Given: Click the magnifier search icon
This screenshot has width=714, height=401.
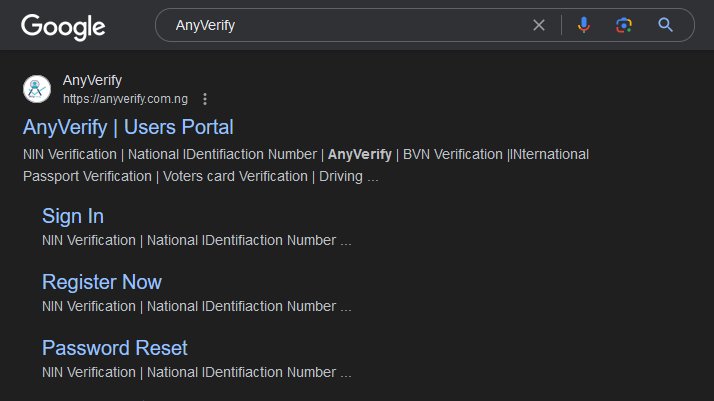Looking at the screenshot, I should tap(665, 25).
